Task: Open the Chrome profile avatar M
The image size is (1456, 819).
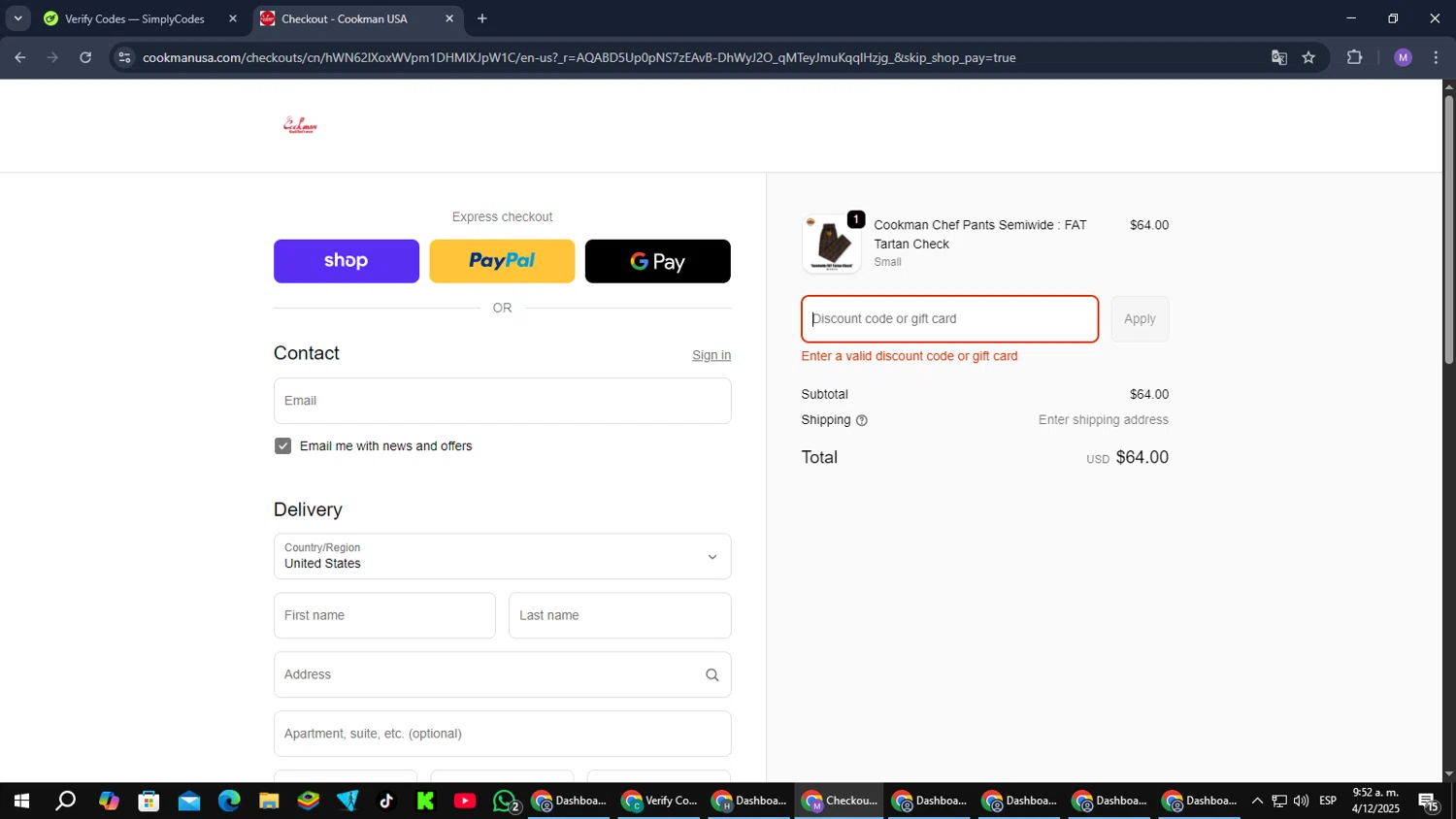Action: pyautogui.click(x=1403, y=57)
